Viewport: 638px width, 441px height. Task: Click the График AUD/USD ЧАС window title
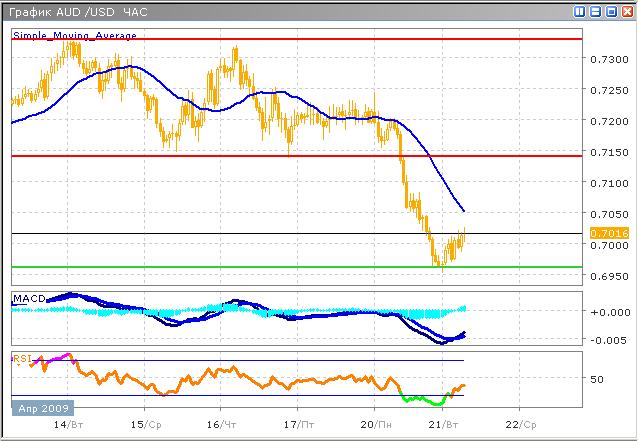75,11
